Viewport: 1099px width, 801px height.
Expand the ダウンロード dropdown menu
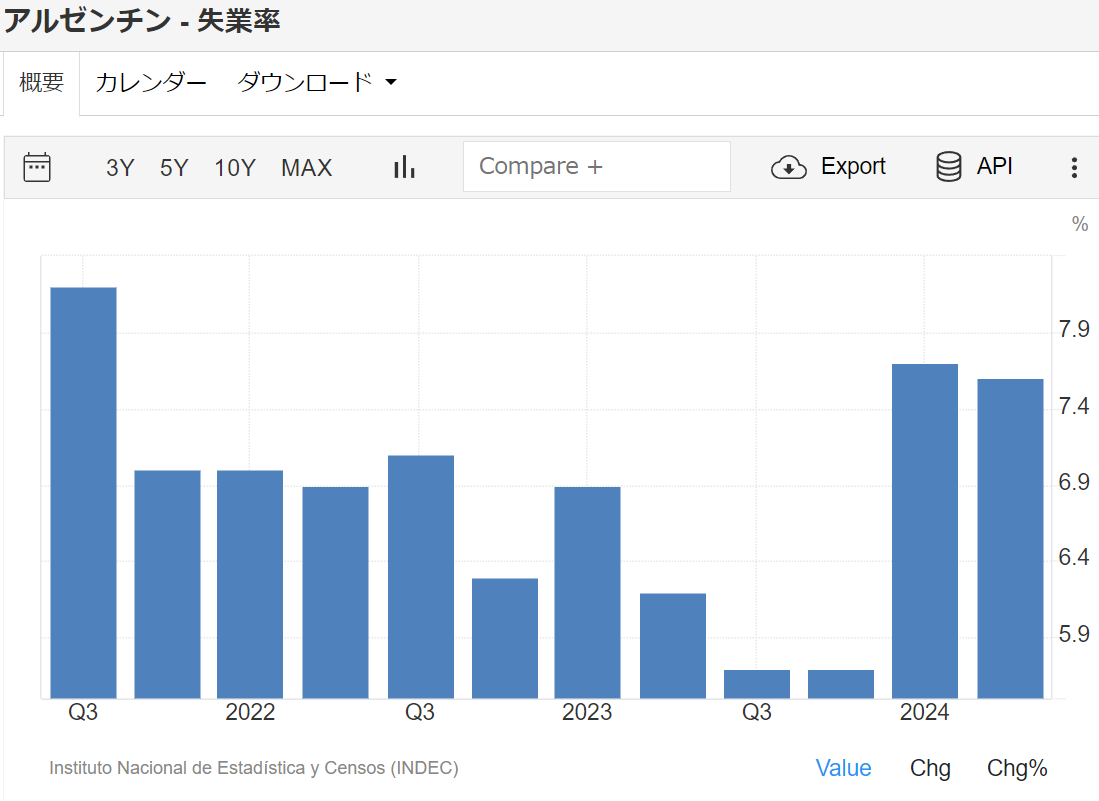click(x=316, y=82)
